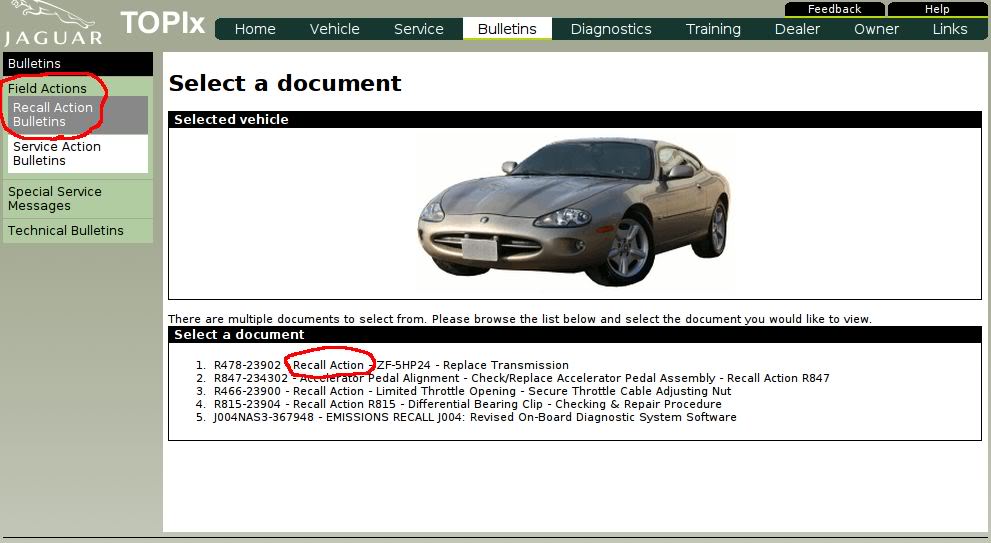Open the Training tab
Image resolution: width=991 pixels, height=543 pixels.
pyautogui.click(x=713, y=29)
